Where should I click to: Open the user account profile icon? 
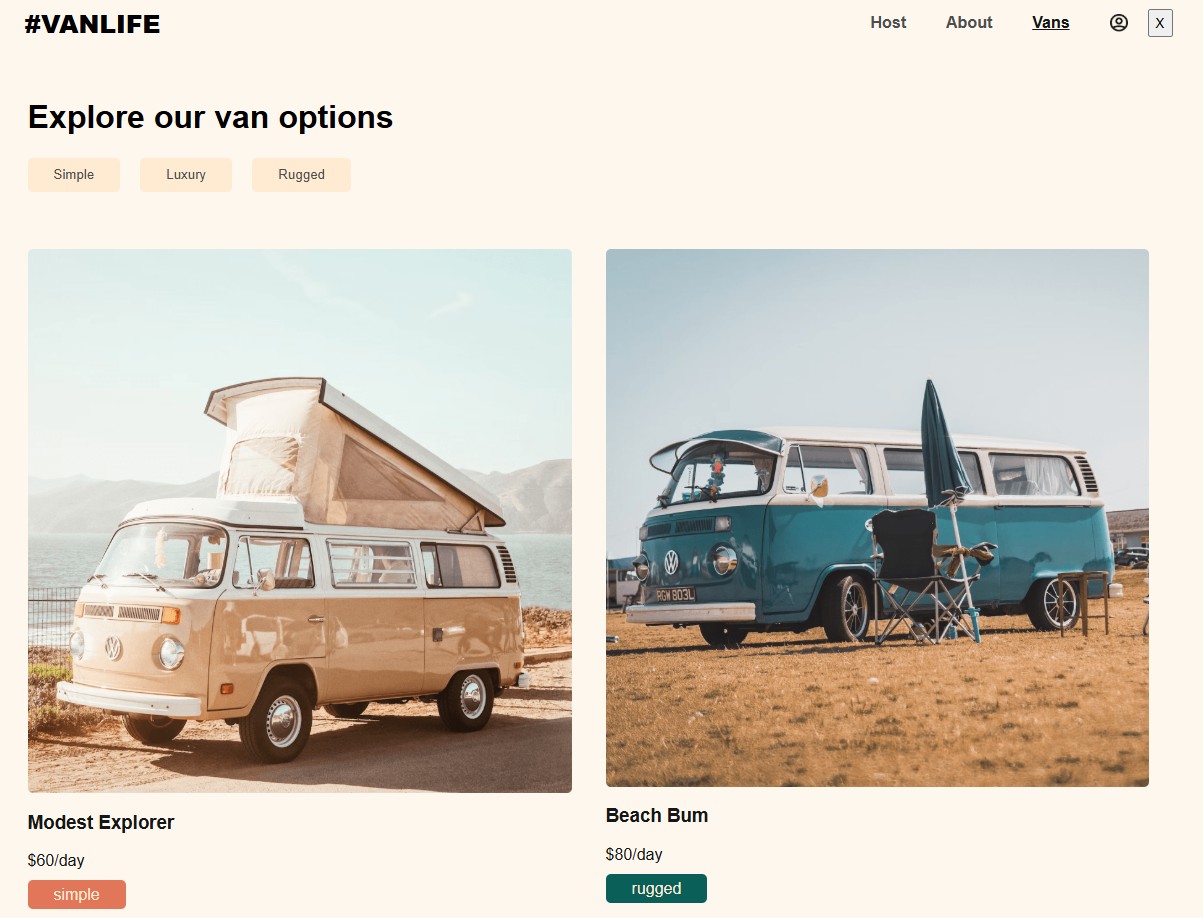tap(1118, 23)
